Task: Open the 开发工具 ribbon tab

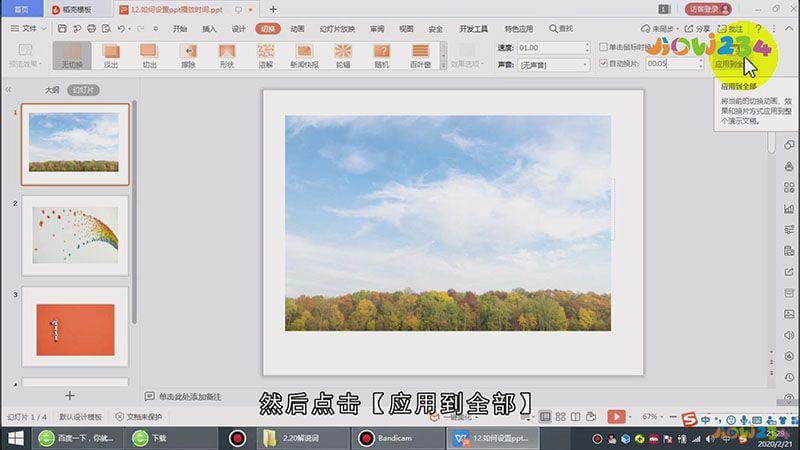Action: coord(473,29)
